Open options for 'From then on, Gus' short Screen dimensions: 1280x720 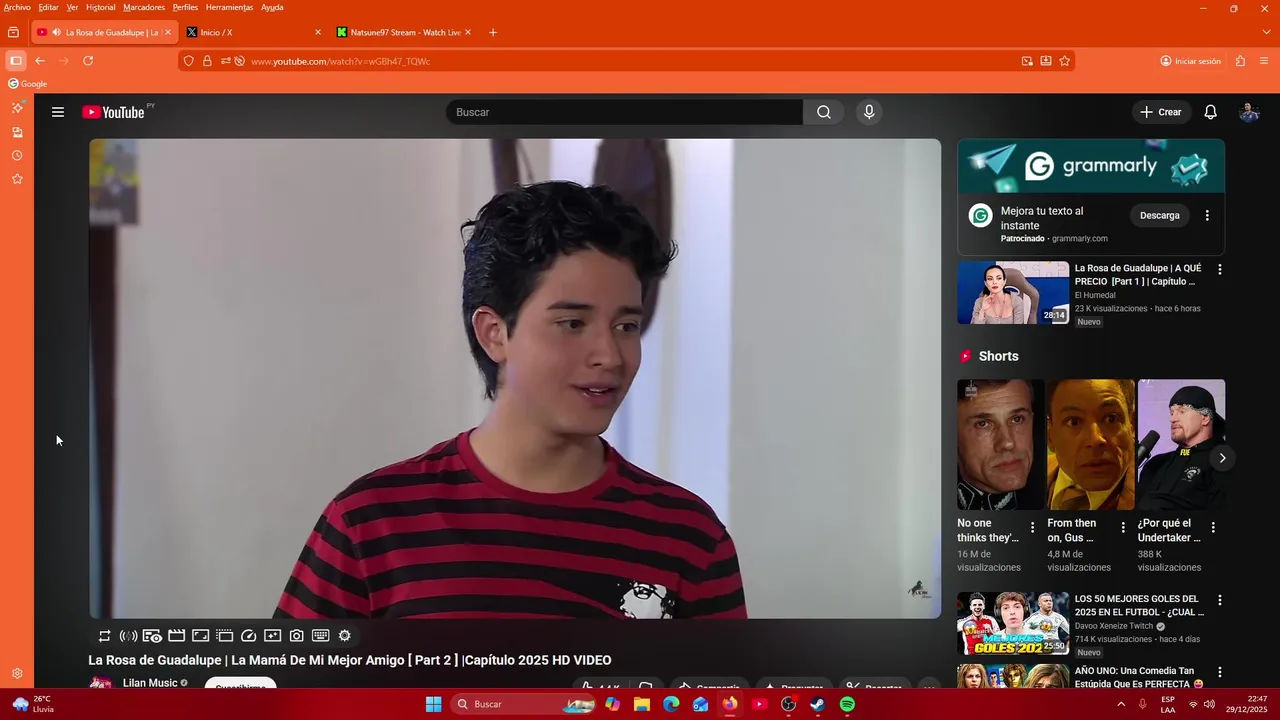tap(1123, 527)
